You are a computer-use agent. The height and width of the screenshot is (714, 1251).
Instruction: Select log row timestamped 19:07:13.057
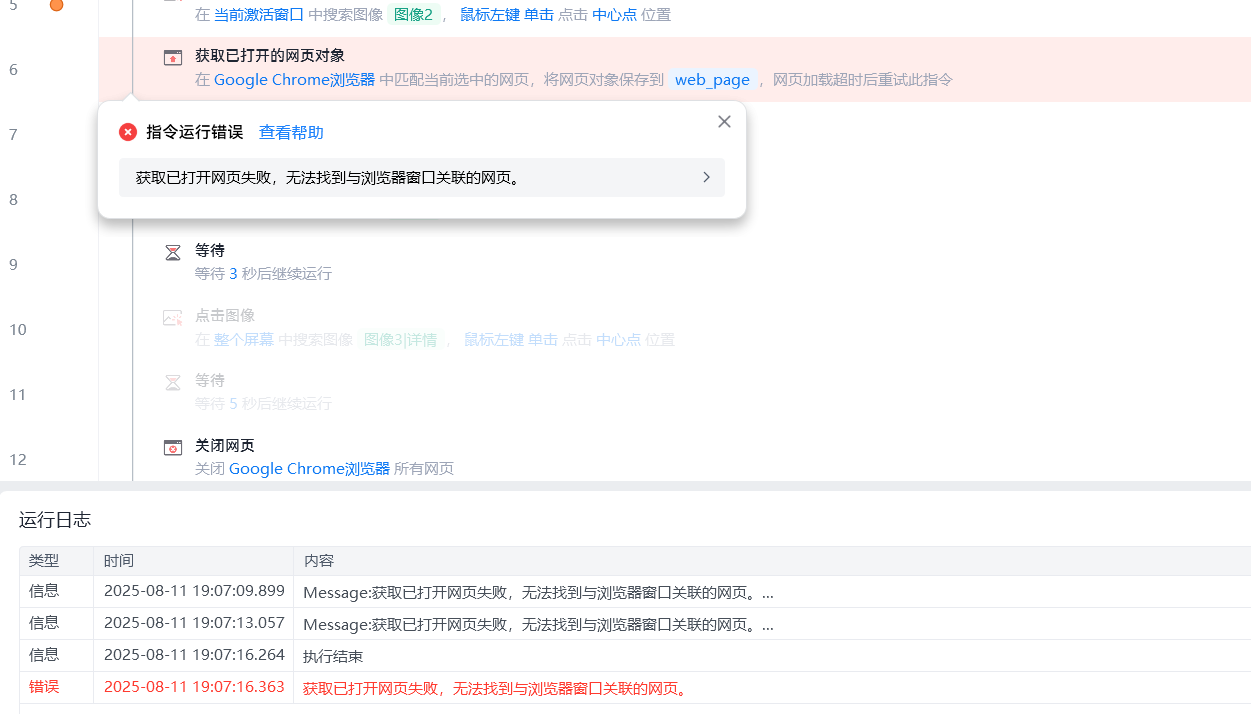pos(635,623)
